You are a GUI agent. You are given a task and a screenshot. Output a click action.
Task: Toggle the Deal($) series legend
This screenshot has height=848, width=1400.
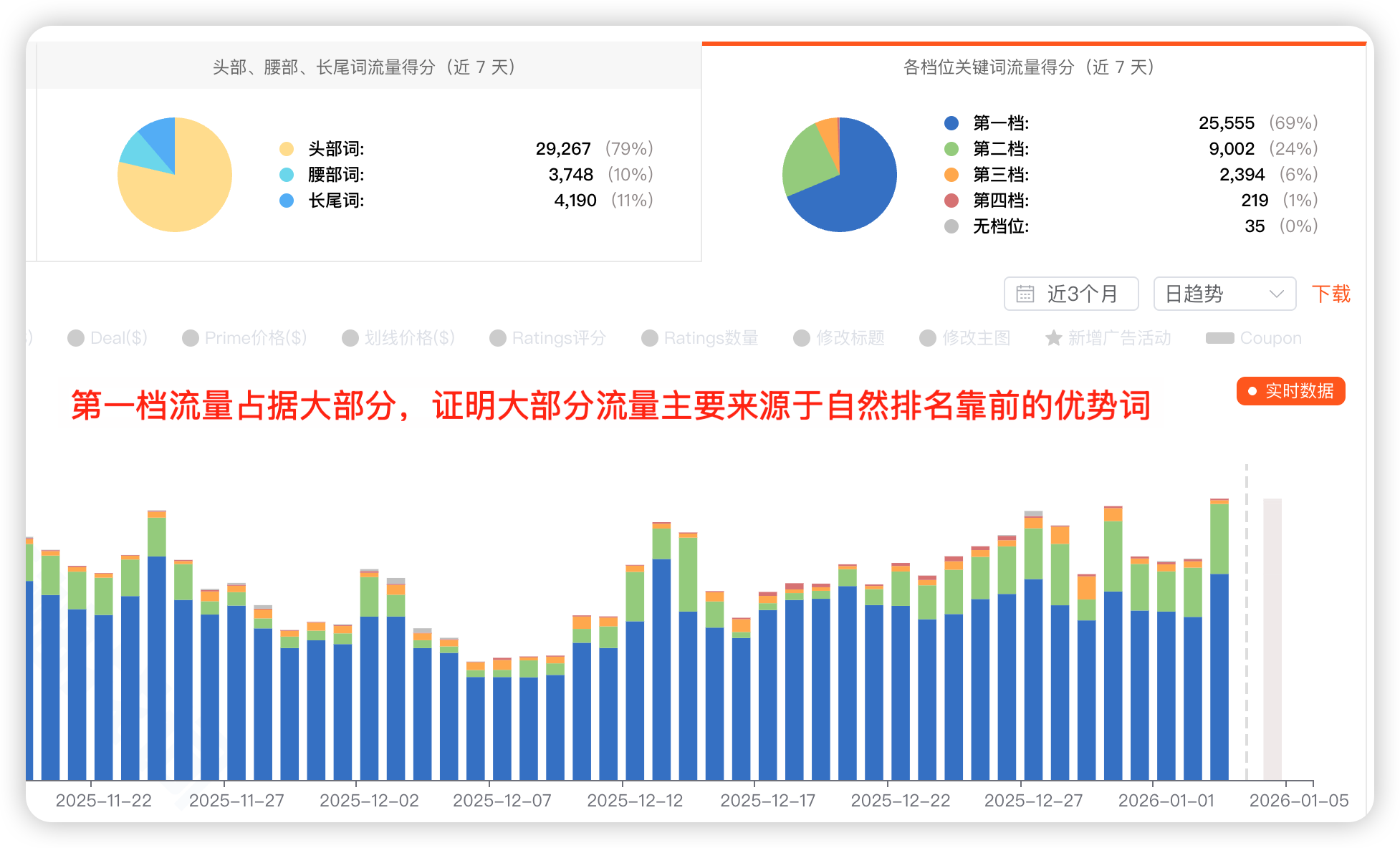tap(107, 338)
